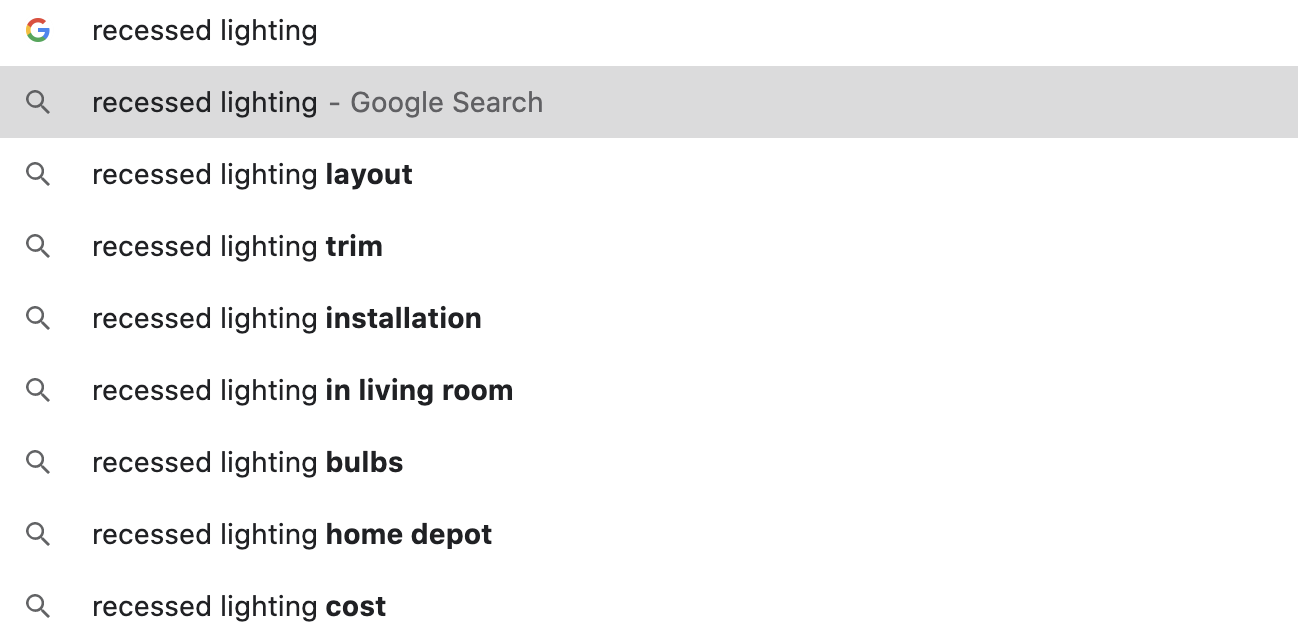Open the 'recessed lighting layout' suggestion
This screenshot has height=640, width=1298.
click(x=251, y=174)
